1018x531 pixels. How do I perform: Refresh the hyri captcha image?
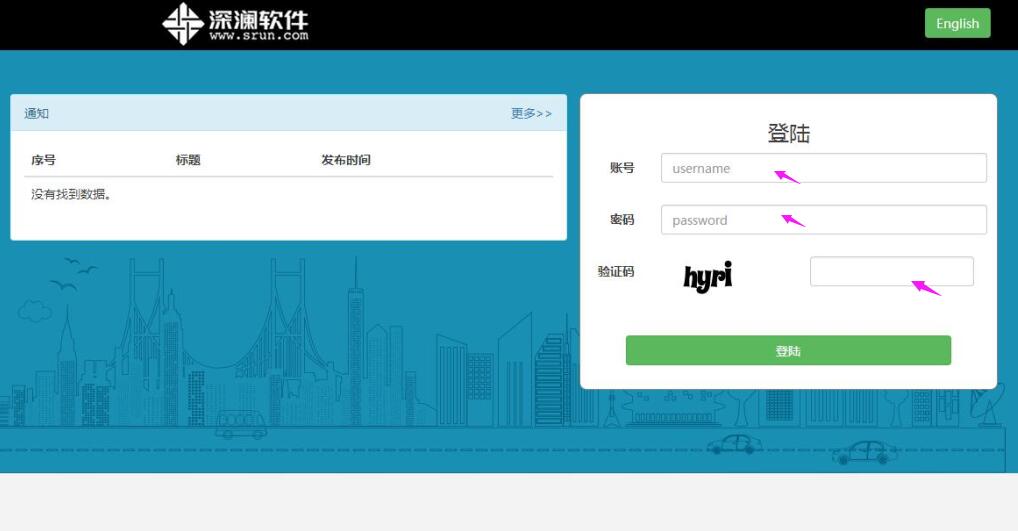[x=708, y=277]
